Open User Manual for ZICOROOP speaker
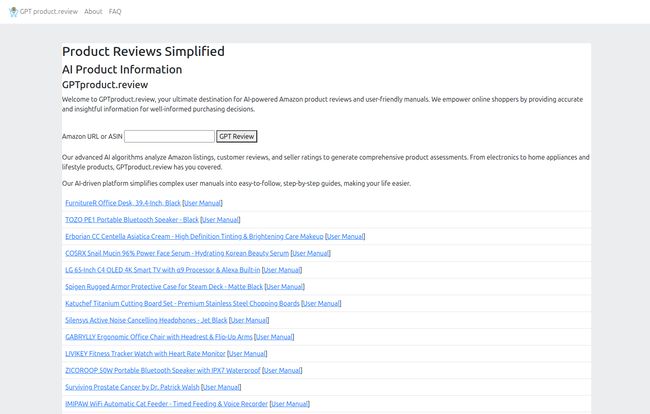Screen dimensions: 650x414 pyautogui.click(x=282, y=370)
